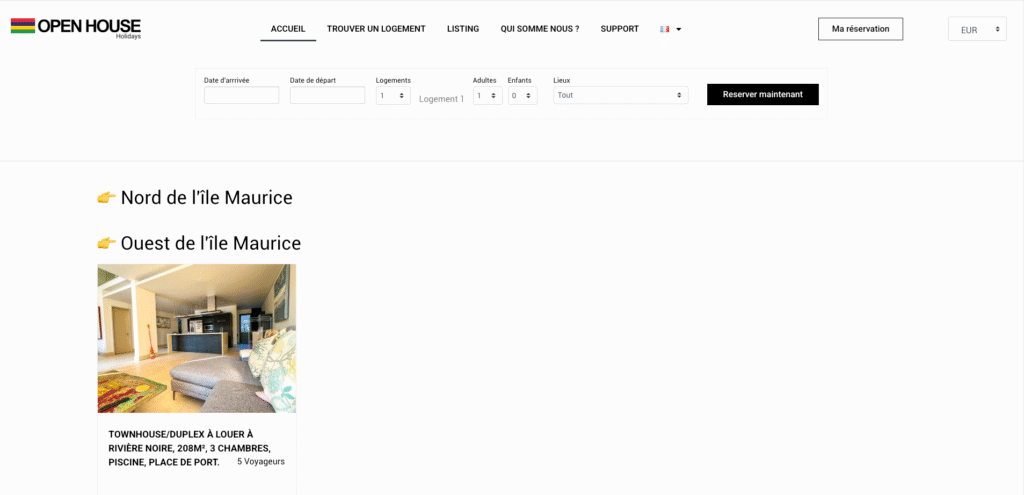Screen dimensions: 1024x495
Task: Open the ACCUEIL menu item
Action: (x=288, y=29)
